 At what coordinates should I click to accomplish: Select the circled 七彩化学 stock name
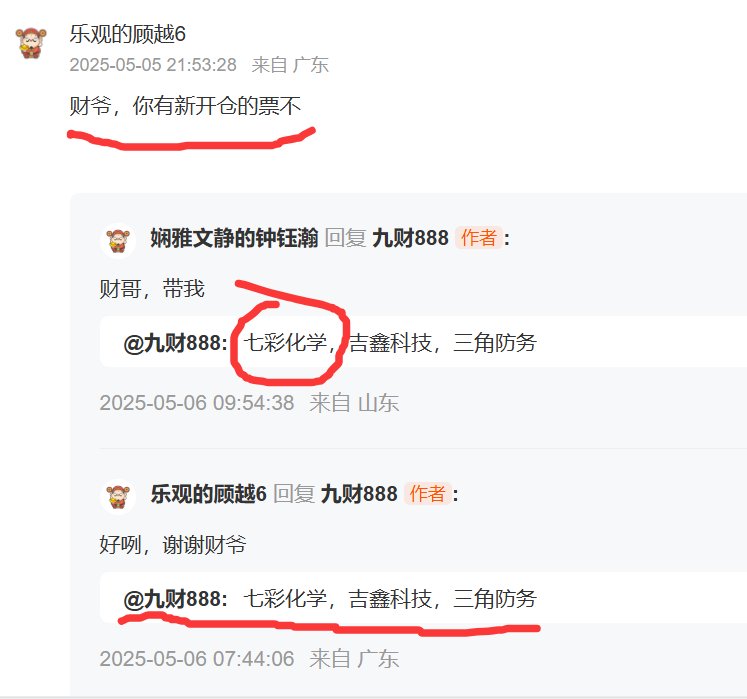[285, 343]
